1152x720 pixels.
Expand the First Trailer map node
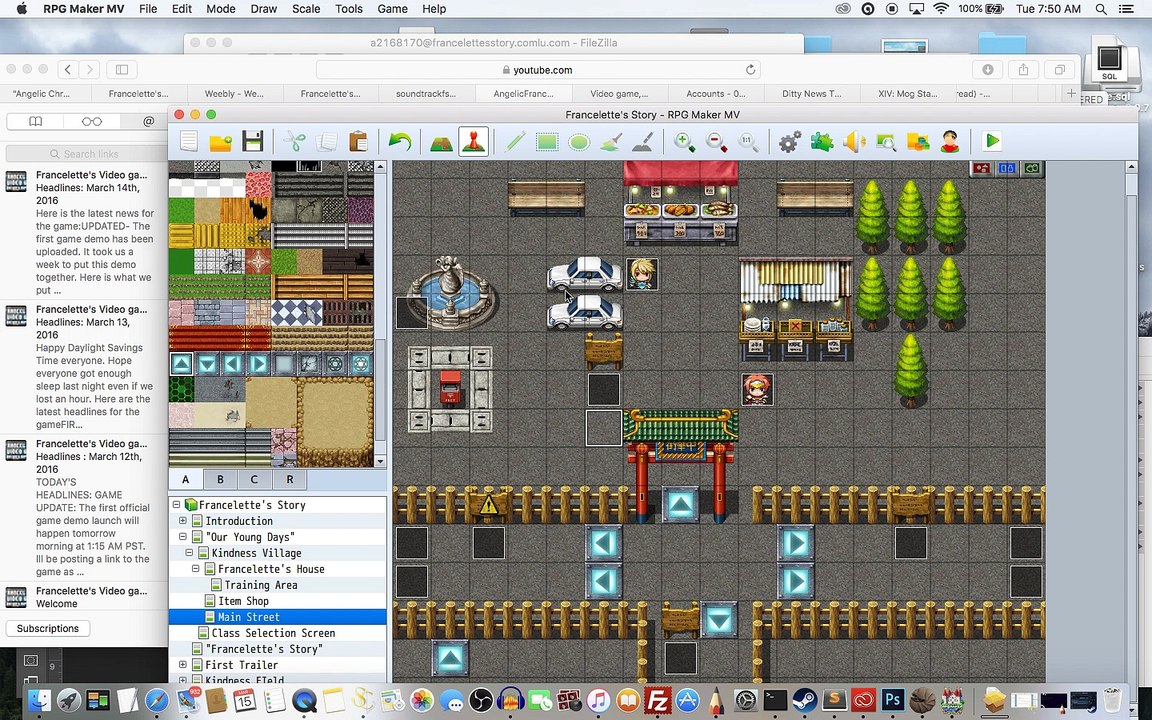(x=183, y=665)
